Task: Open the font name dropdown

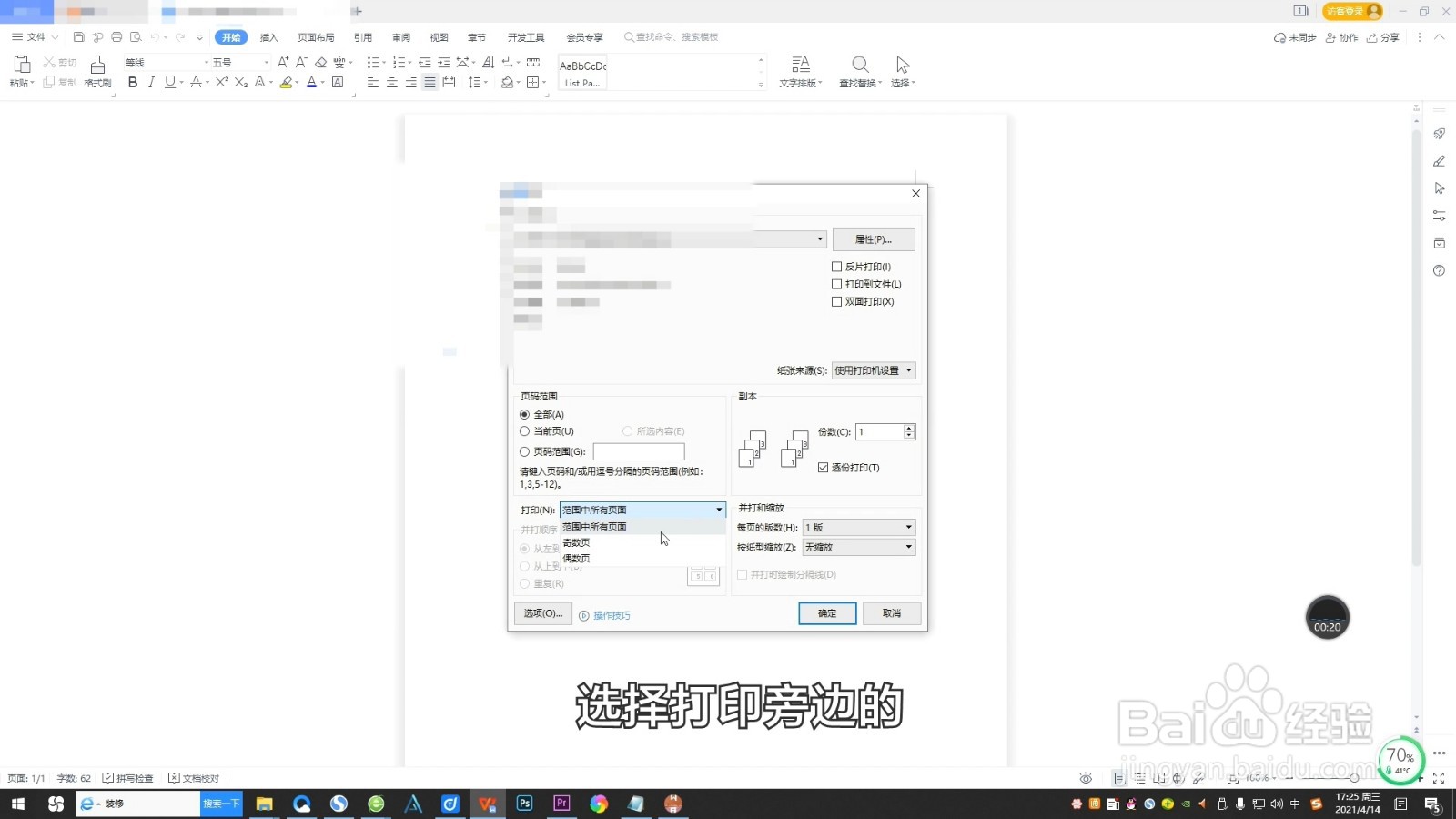Action: coord(206,62)
